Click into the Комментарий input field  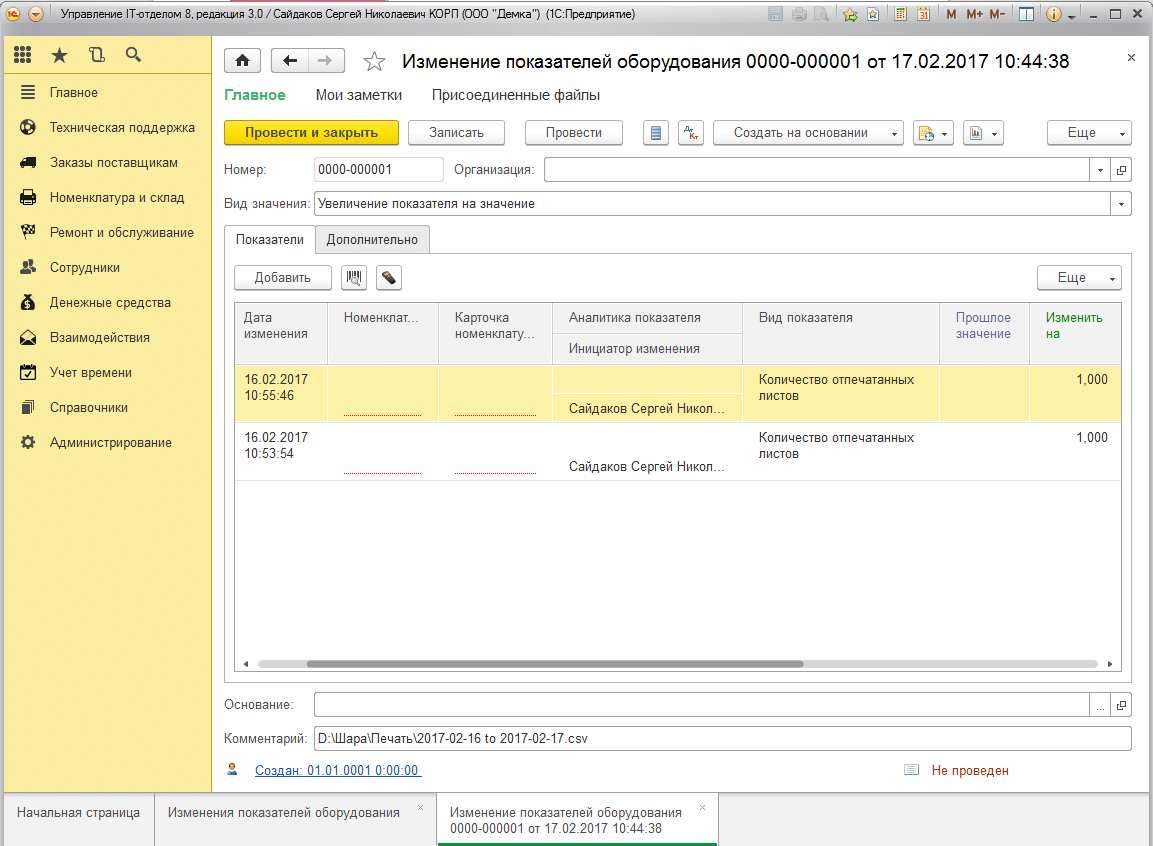pyautogui.click(x=720, y=739)
